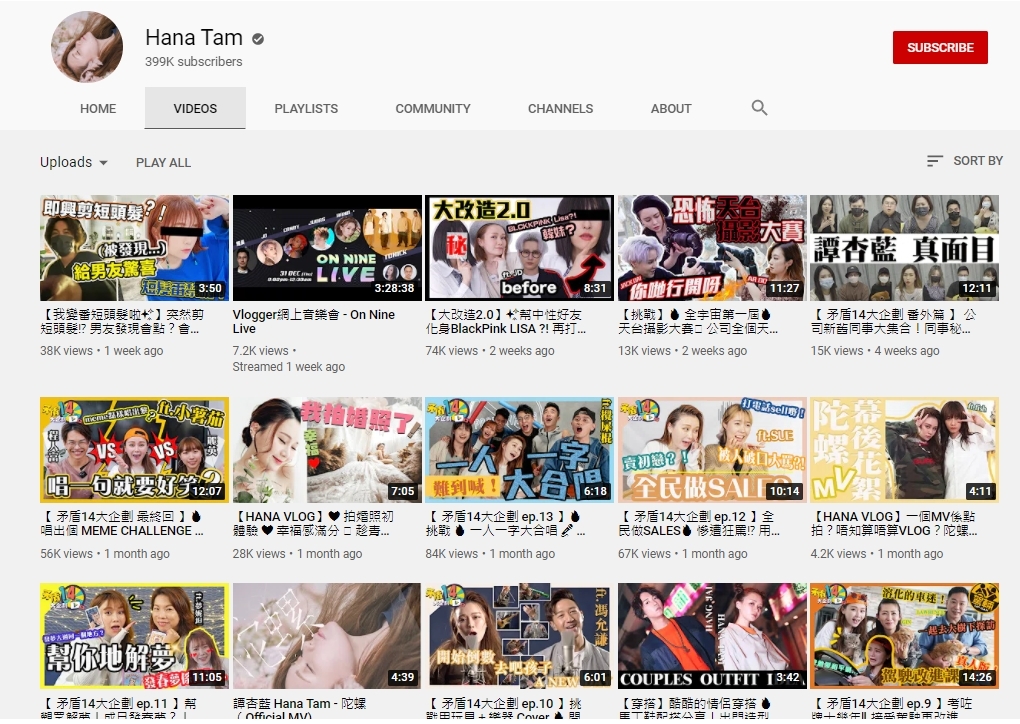This screenshot has width=1020, height=724.
Task: Open the About tab
Action: click(x=671, y=108)
